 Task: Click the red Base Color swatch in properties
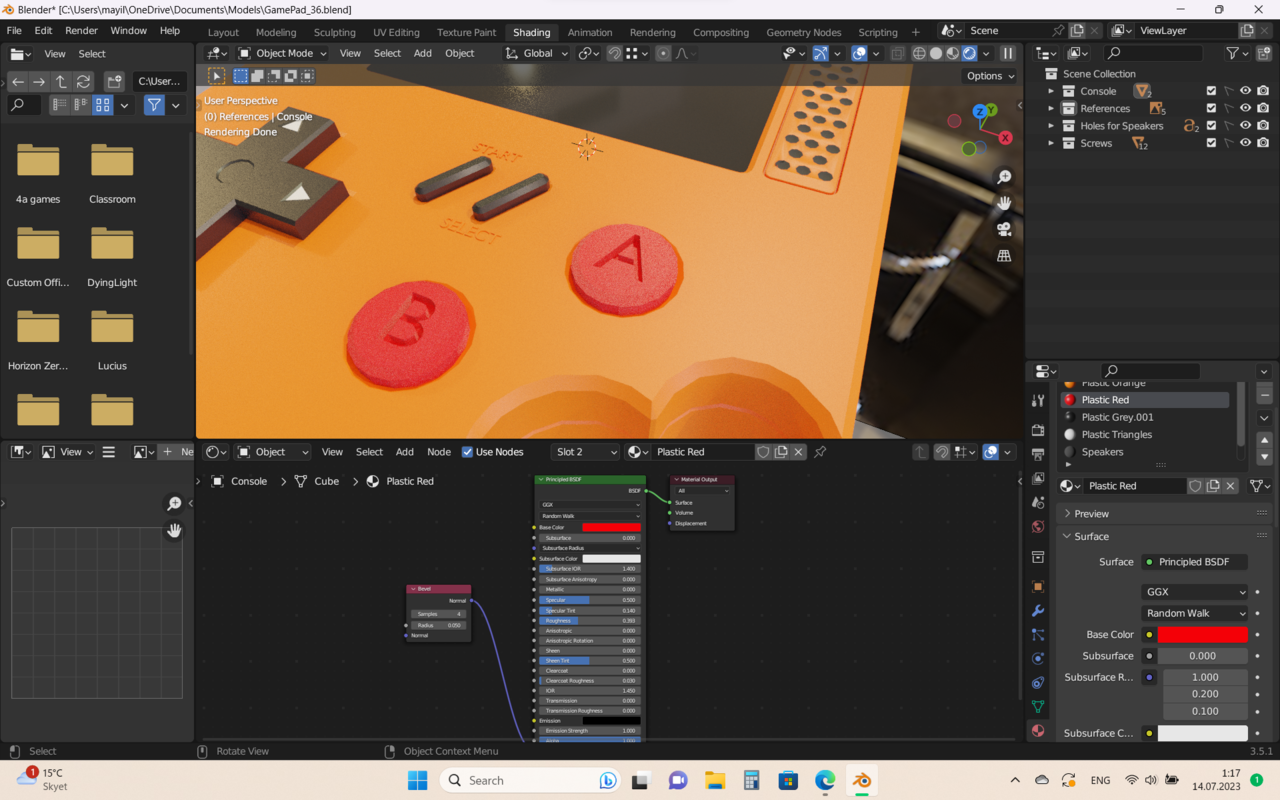[x=1202, y=635]
